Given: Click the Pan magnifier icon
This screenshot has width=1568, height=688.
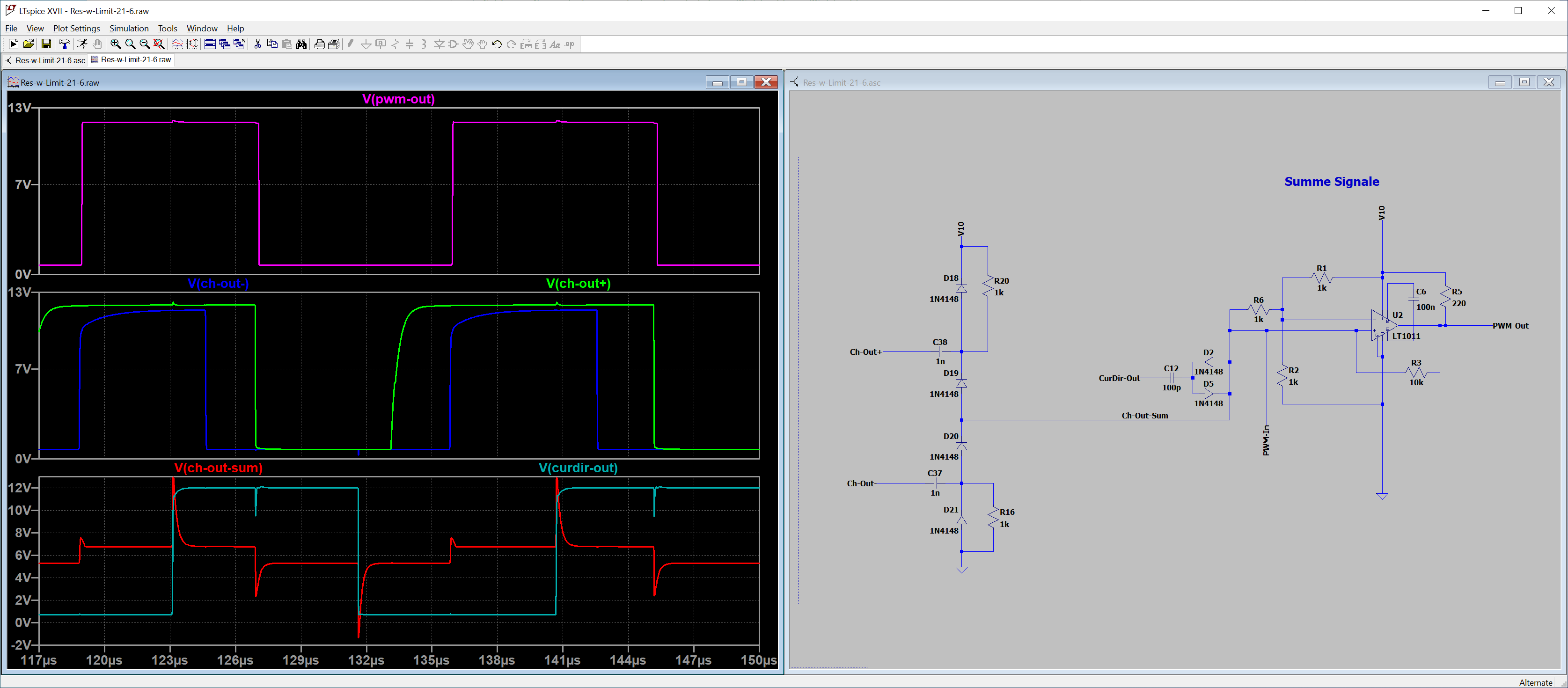Looking at the screenshot, I should coord(130,44).
